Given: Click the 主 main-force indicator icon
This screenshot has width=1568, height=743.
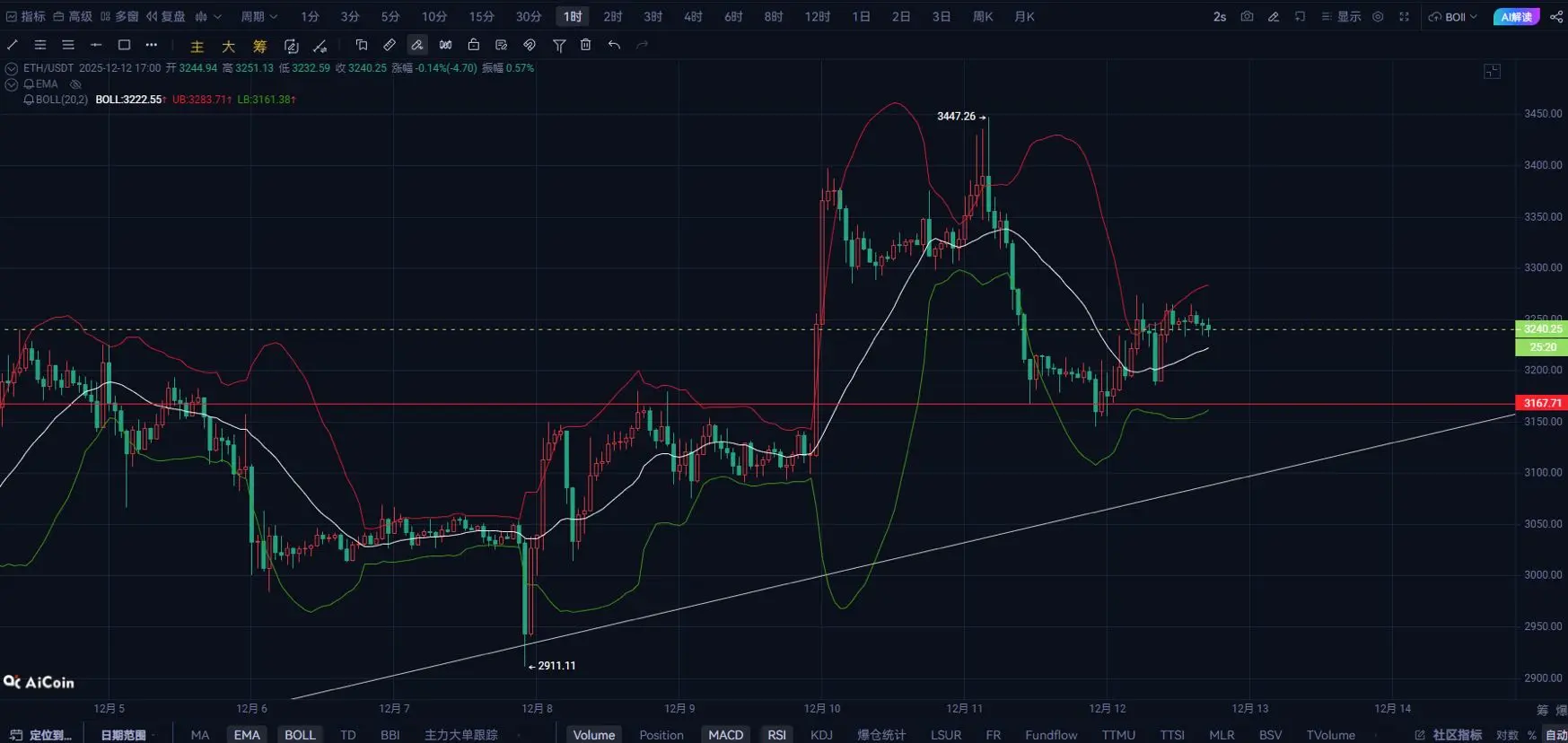Looking at the screenshot, I should pos(197,46).
